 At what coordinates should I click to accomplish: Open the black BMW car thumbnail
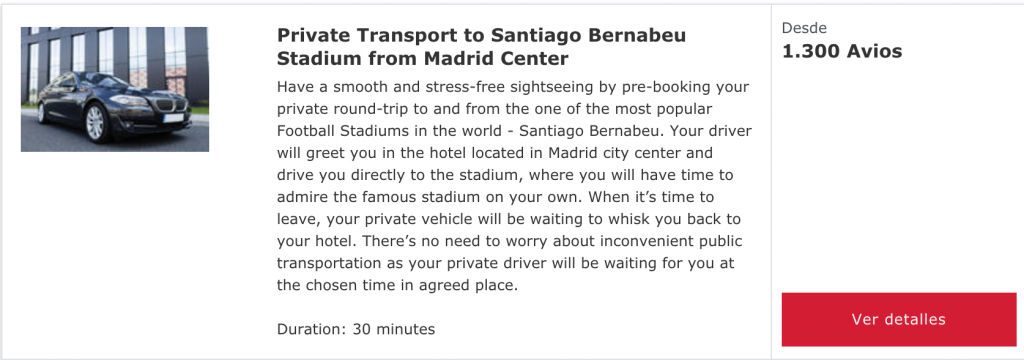coord(115,90)
